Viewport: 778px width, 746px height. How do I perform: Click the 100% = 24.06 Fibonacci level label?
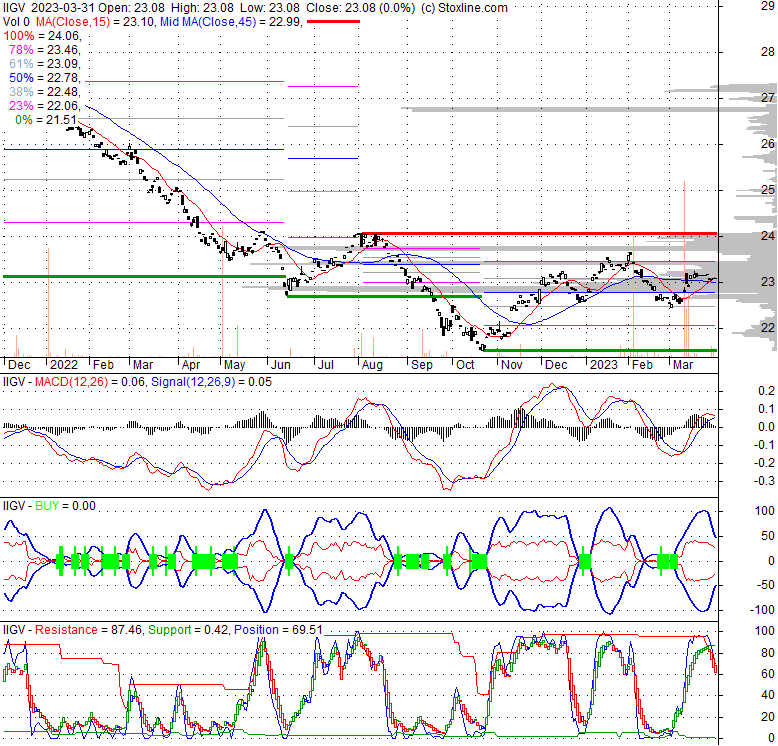pos(41,36)
